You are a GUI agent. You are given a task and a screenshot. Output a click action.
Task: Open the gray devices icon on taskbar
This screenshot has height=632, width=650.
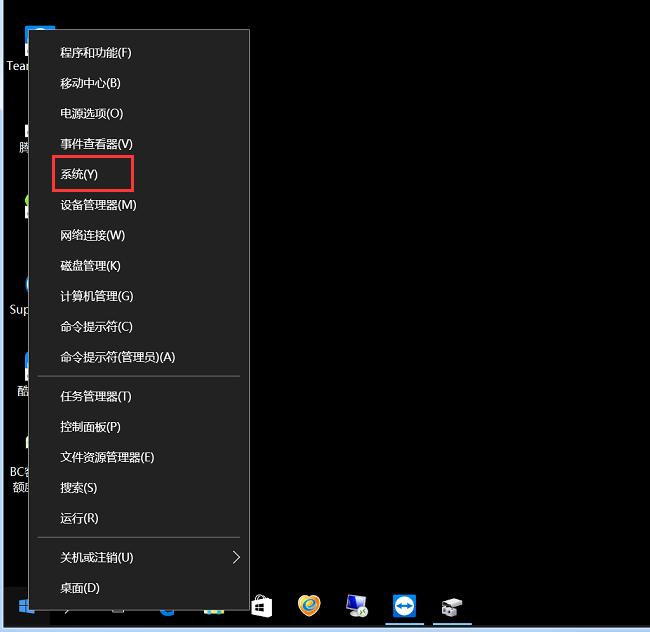click(452, 607)
